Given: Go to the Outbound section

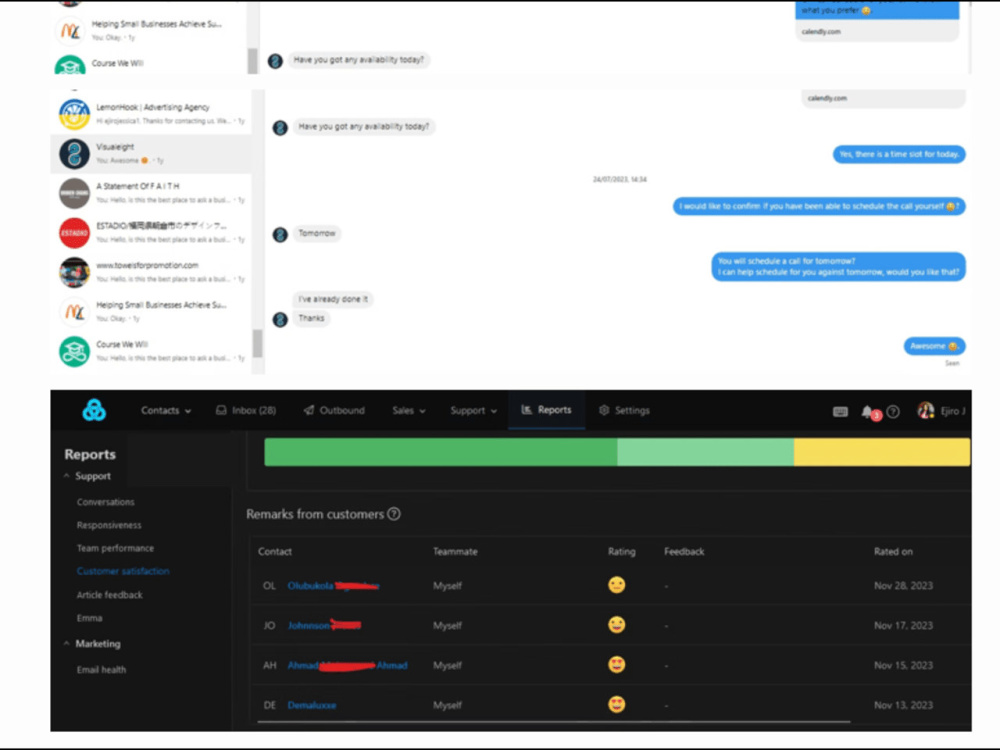Looking at the screenshot, I should point(334,411).
